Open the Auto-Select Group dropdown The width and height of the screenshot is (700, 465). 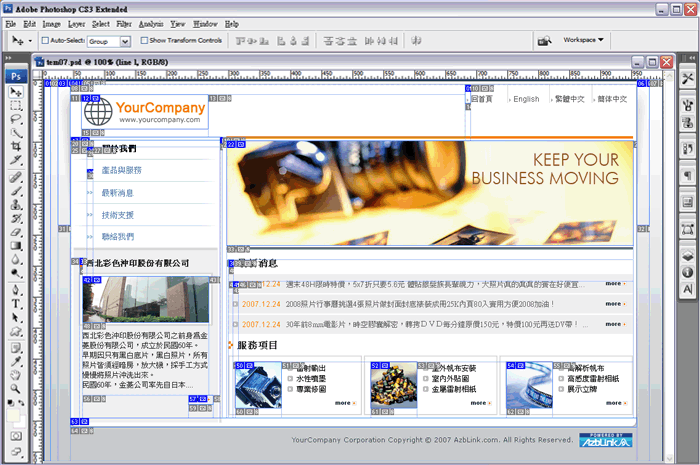point(109,41)
